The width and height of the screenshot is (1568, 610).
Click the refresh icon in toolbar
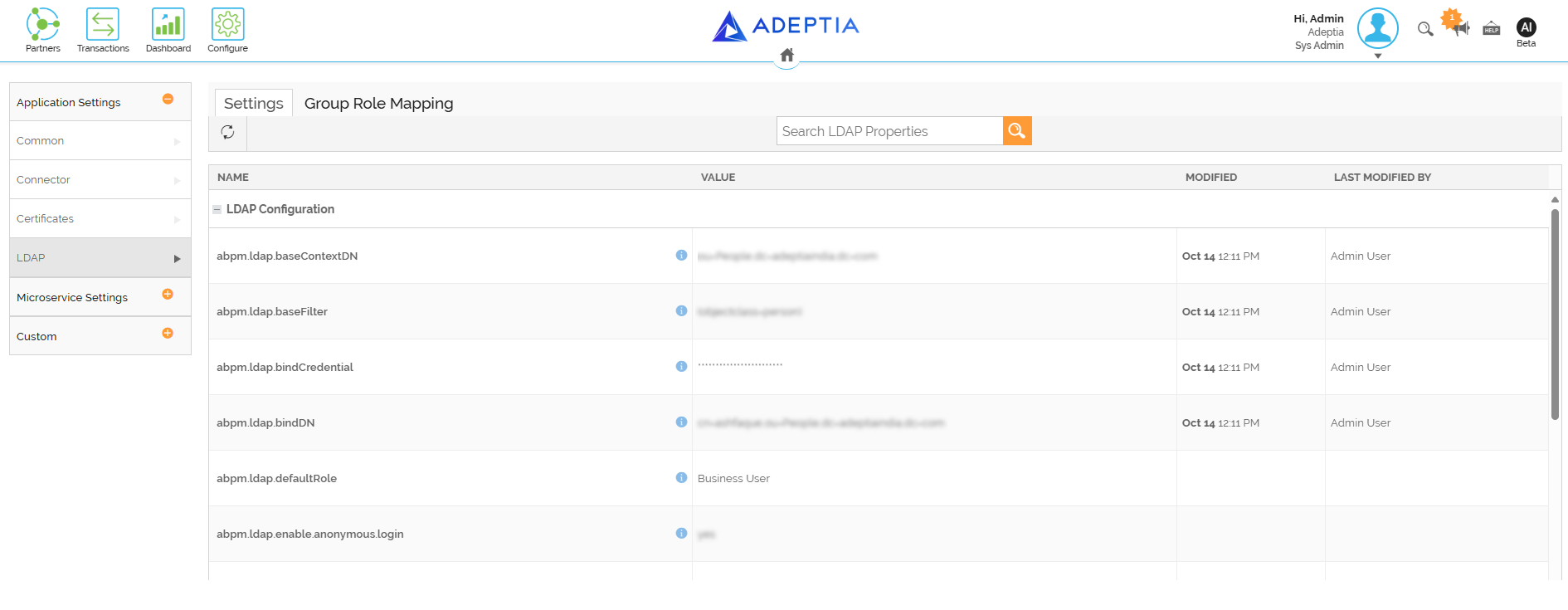coord(227,132)
